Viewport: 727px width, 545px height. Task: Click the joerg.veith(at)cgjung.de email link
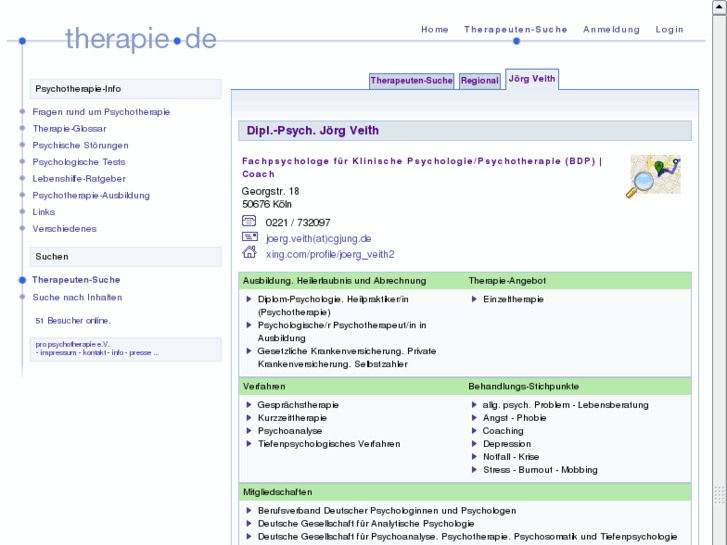tap(319, 238)
